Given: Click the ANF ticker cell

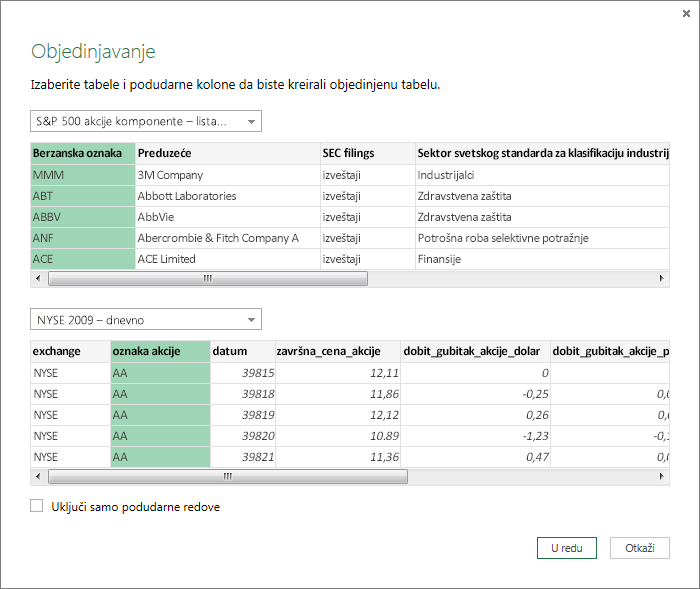Looking at the screenshot, I should pos(83,238).
